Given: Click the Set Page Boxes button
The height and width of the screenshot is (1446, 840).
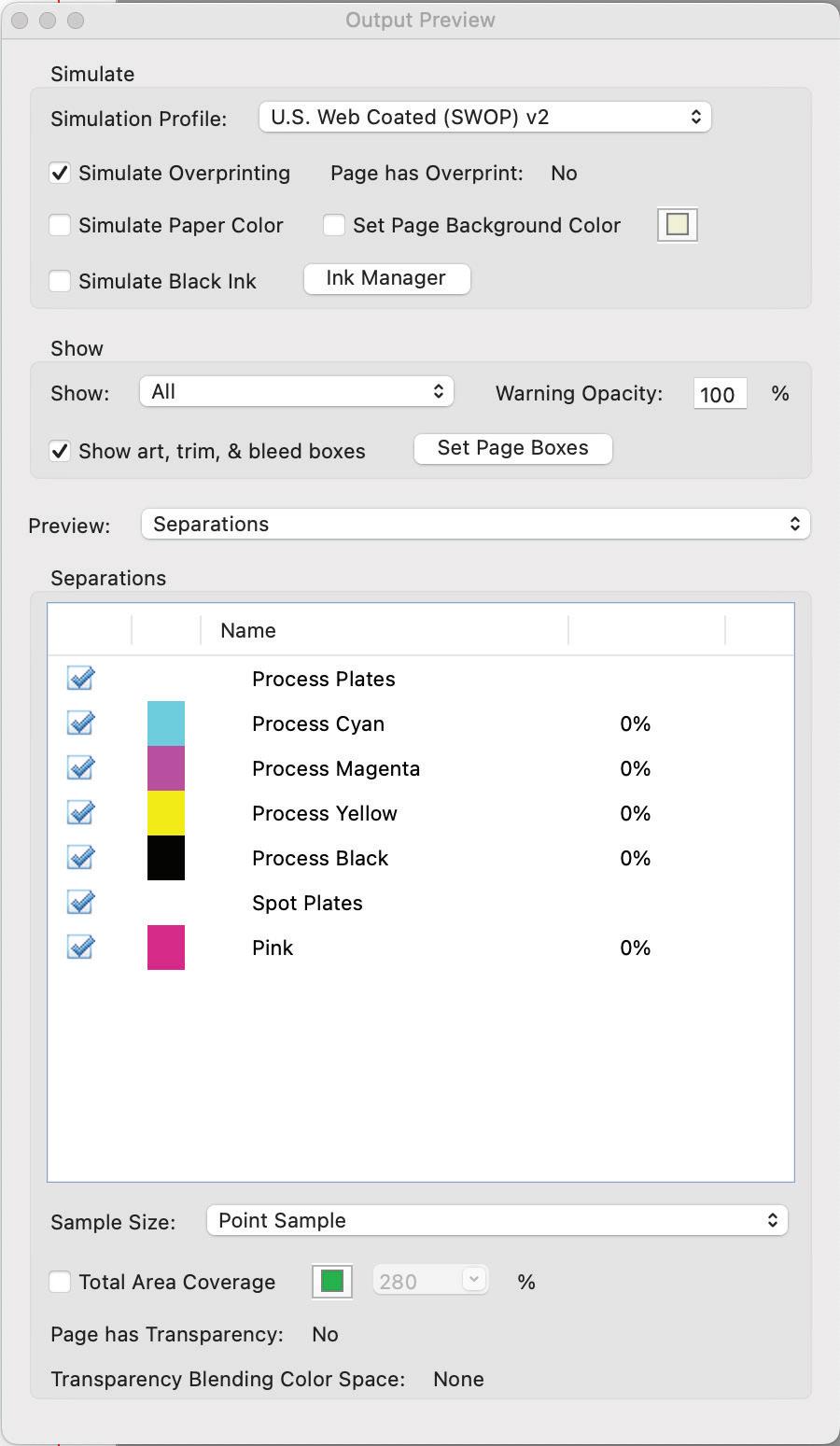Looking at the screenshot, I should [x=512, y=448].
